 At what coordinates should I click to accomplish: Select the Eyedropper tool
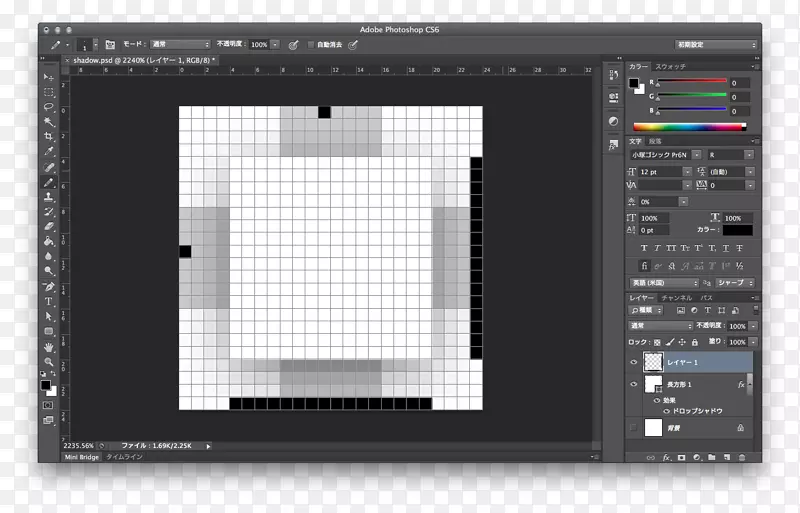tap(48, 152)
